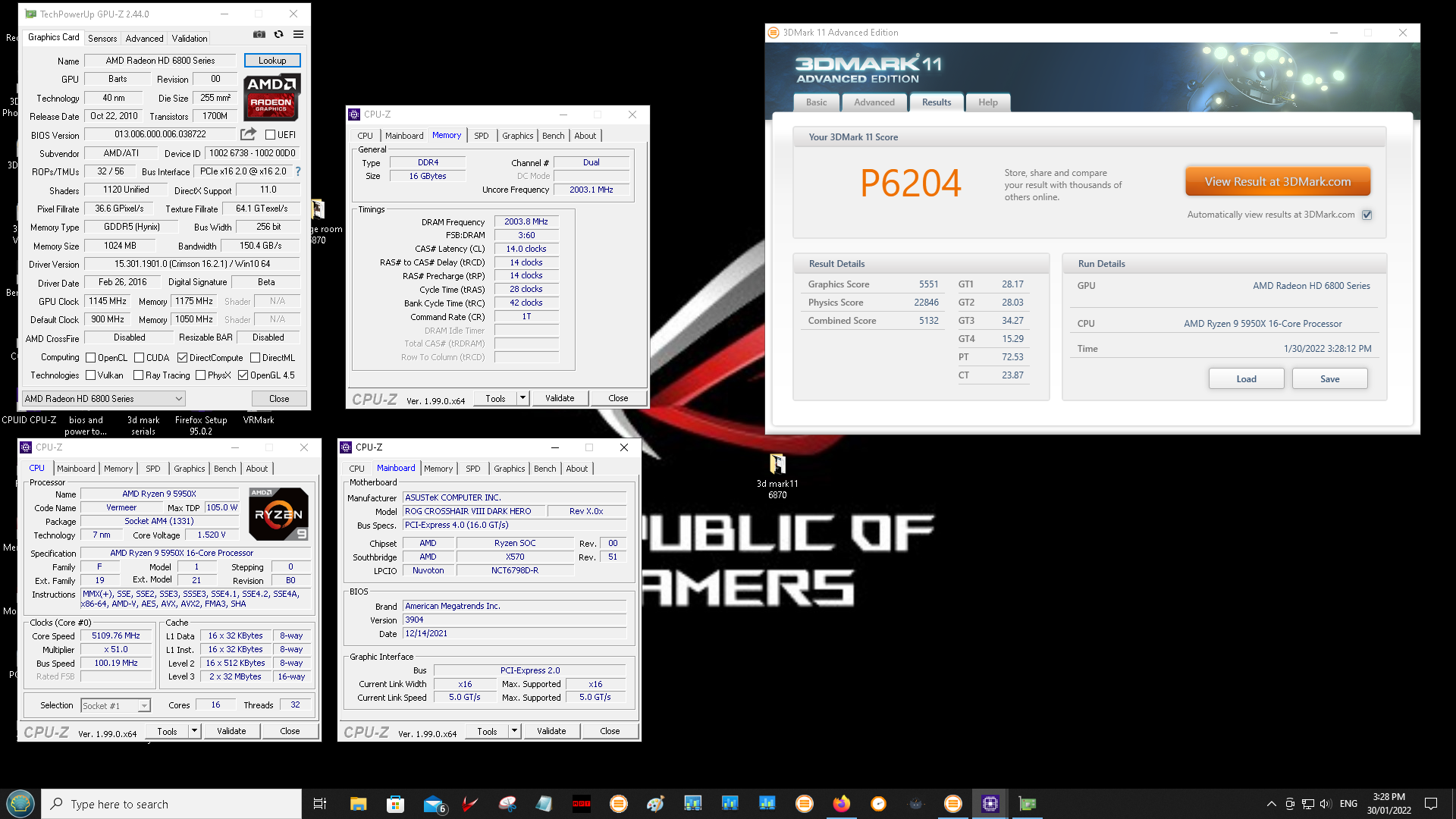Open the Paint icon on the taskbar
Image resolution: width=1456 pixels, height=819 pixels.
[656, 804]
